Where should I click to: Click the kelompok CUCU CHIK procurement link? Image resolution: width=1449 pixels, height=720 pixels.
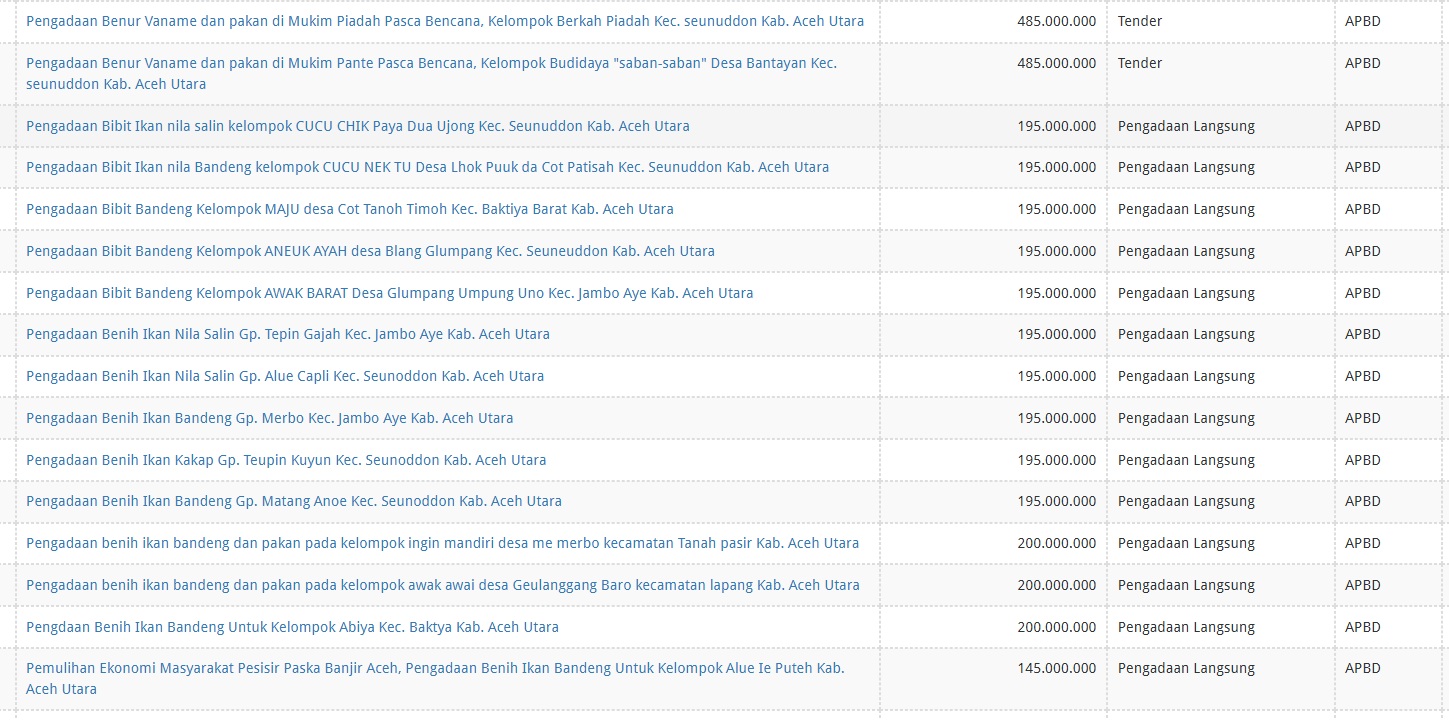click(358, 126)
